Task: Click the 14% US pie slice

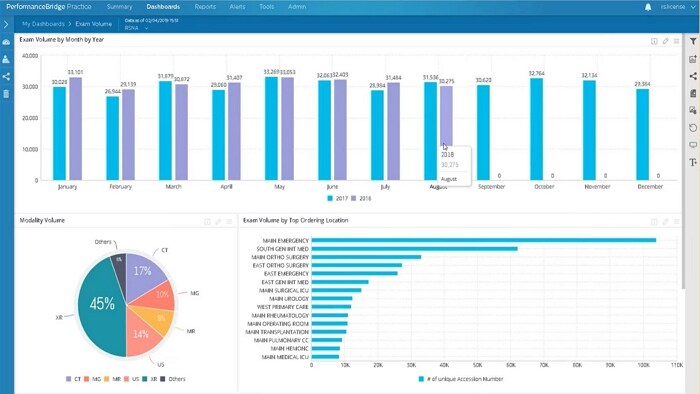Action: [x=141, y=334]
